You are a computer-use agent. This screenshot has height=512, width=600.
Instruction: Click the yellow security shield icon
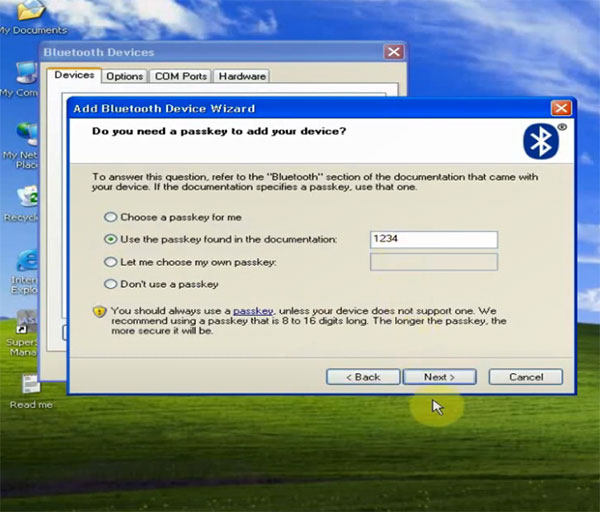pyautogui.click(x=99, y=311)
